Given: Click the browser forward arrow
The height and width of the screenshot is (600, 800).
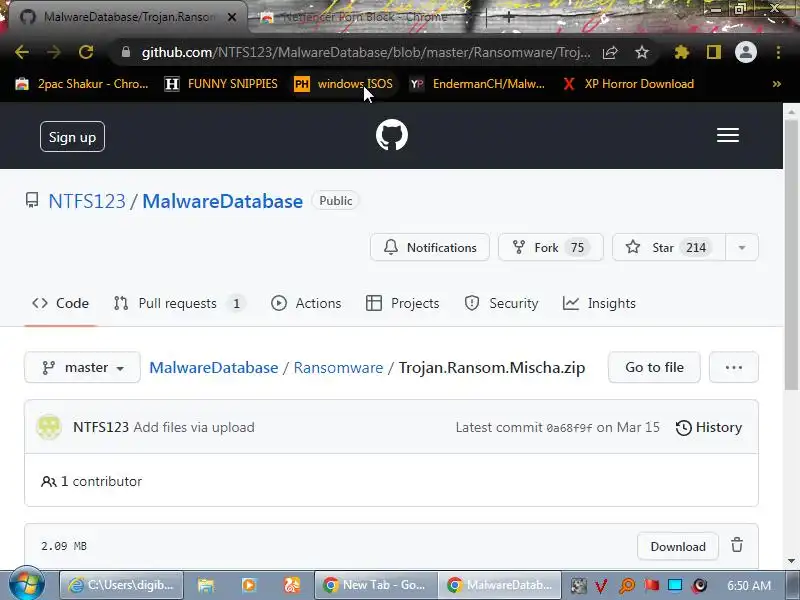Looking at the screenshot, I should [x=54, y=52].
